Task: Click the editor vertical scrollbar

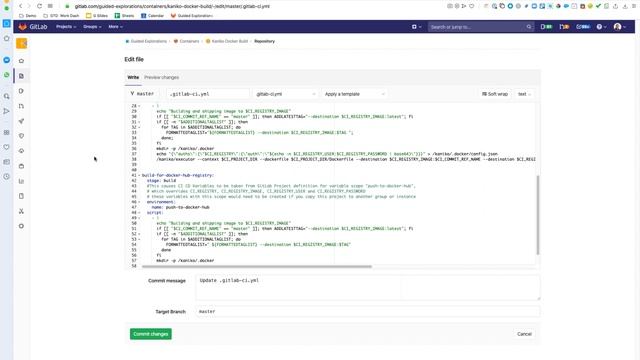Action: [538, 215]
